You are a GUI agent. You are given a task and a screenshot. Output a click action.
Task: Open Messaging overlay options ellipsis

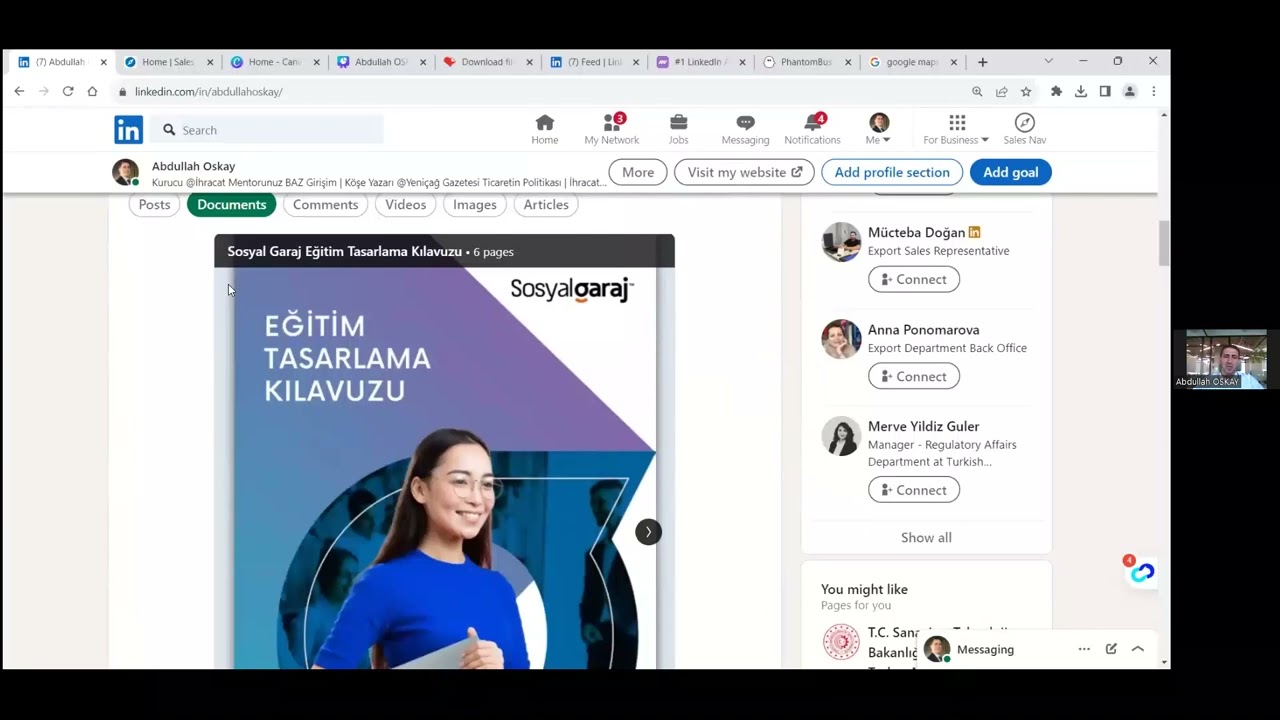[x=1084, y=649]
